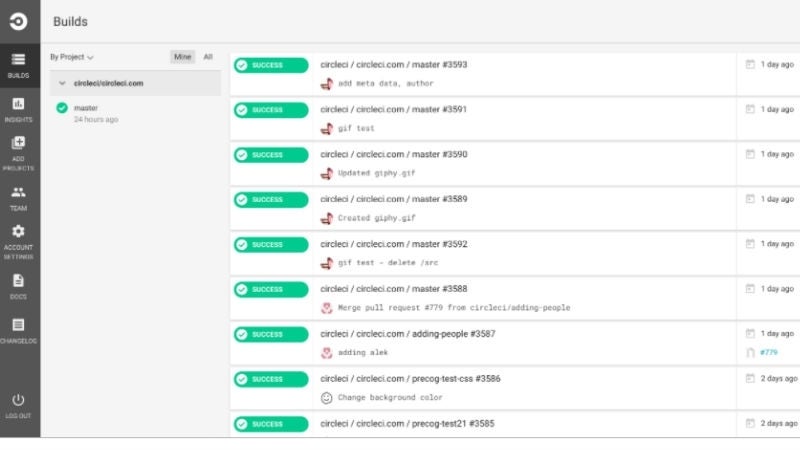Open the Docs sidebar icon

click(18, 281)
